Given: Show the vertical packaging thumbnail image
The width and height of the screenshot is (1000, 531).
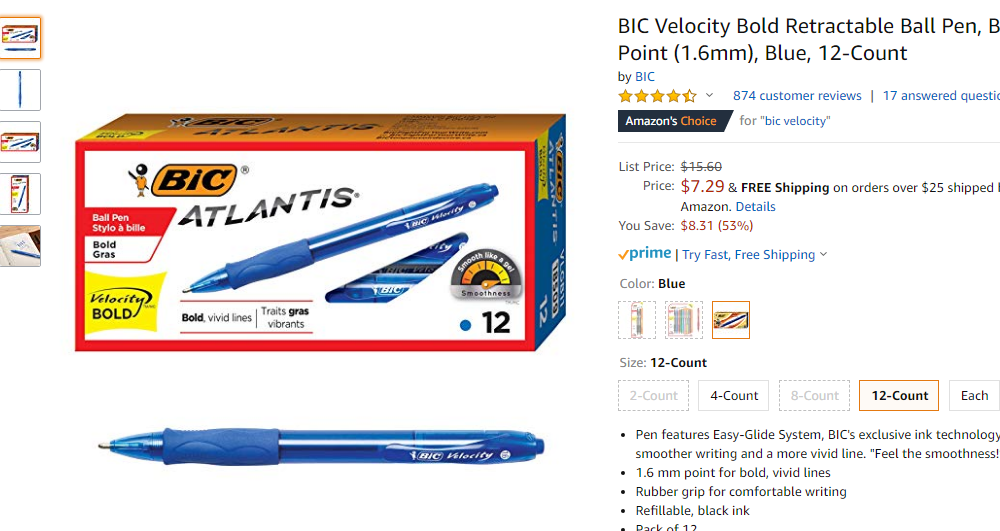Looking at the screenshot, I should pyautogui.click(x=20, y=194).
